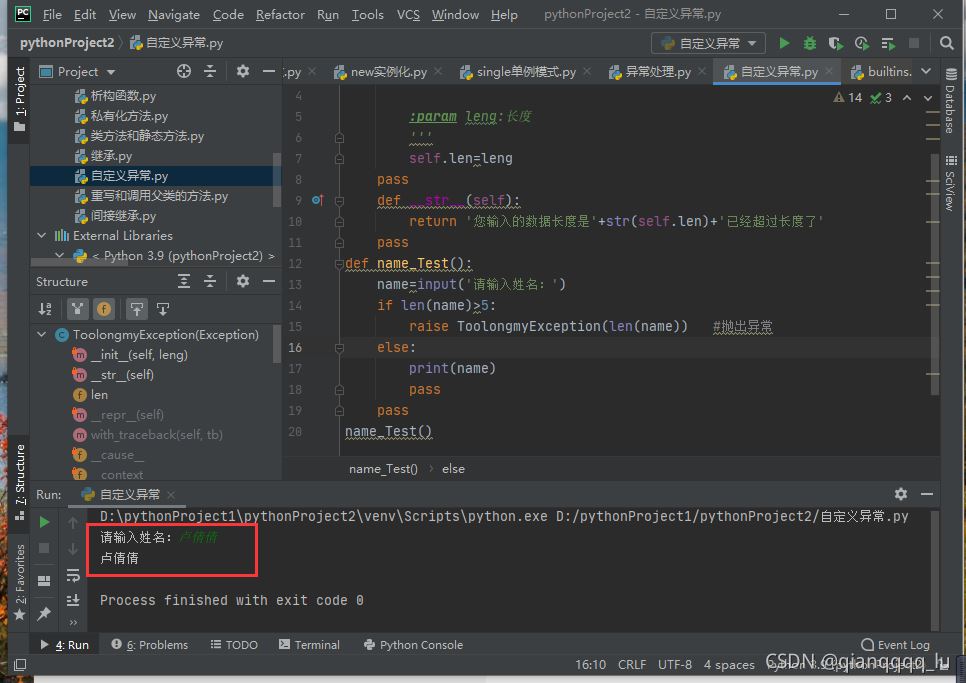Image resolution: width=966 pixels, height=683 pixels.
Task: Click the green Run button in the top toolbar
Action: coord(784,43)
